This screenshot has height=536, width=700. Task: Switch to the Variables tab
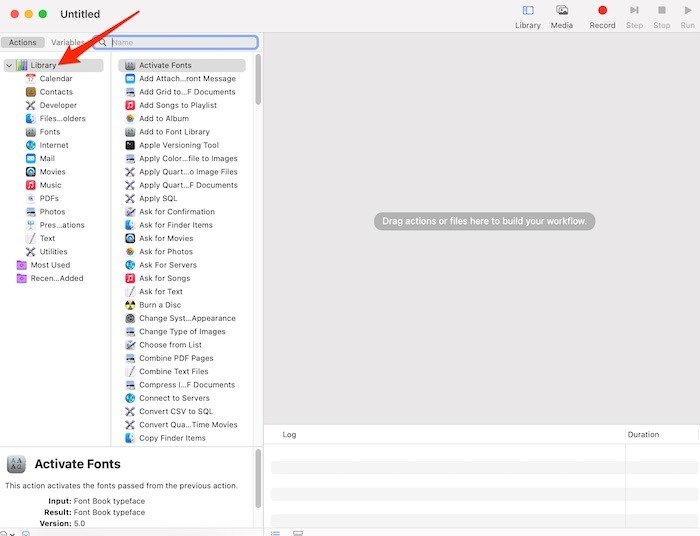tap(67, 42)
